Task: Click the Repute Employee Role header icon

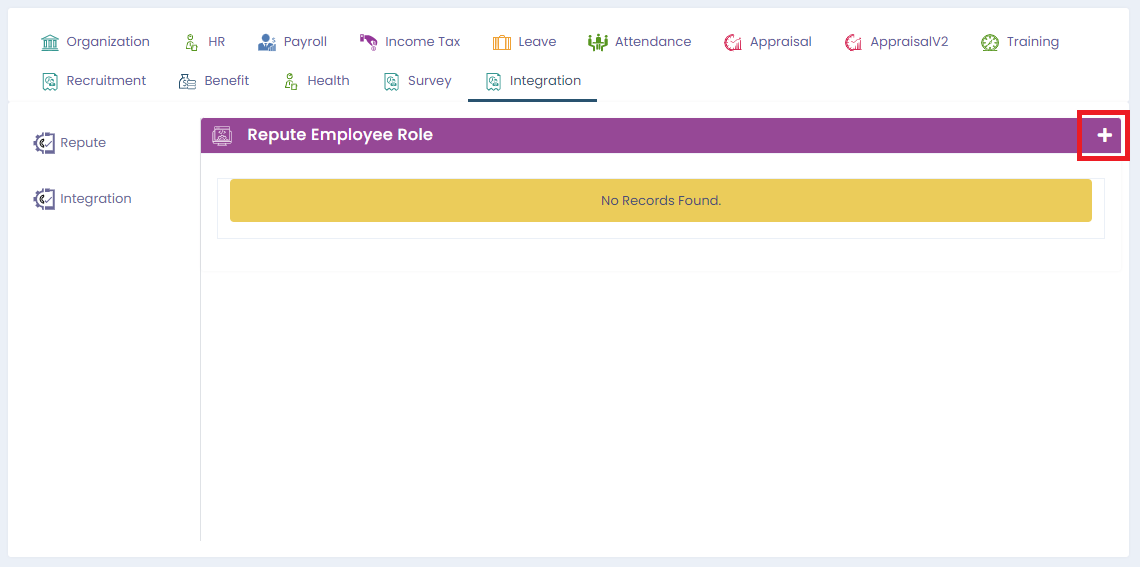Action: [222, 135]
